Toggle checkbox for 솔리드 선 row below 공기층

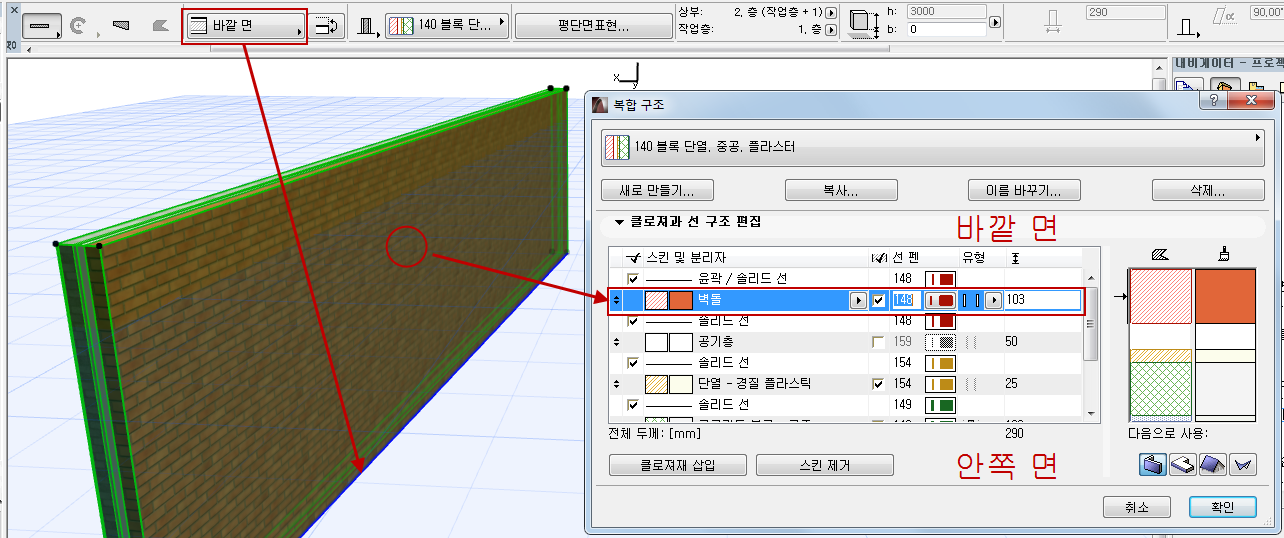coord(631,362)
